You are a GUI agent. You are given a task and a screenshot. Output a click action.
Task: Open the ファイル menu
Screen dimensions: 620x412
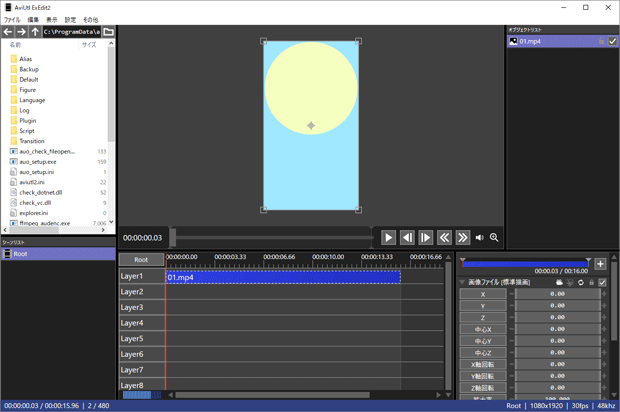pos(12,20)
